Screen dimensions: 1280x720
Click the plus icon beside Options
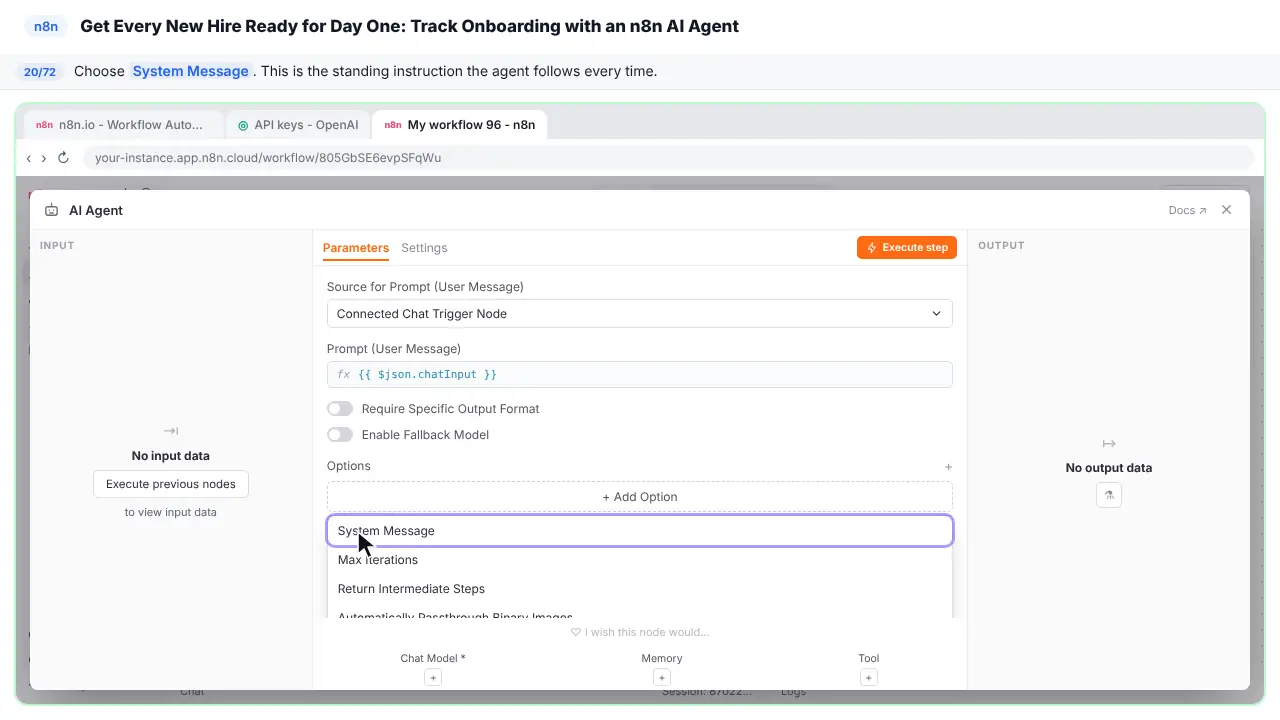click(948, 467)
